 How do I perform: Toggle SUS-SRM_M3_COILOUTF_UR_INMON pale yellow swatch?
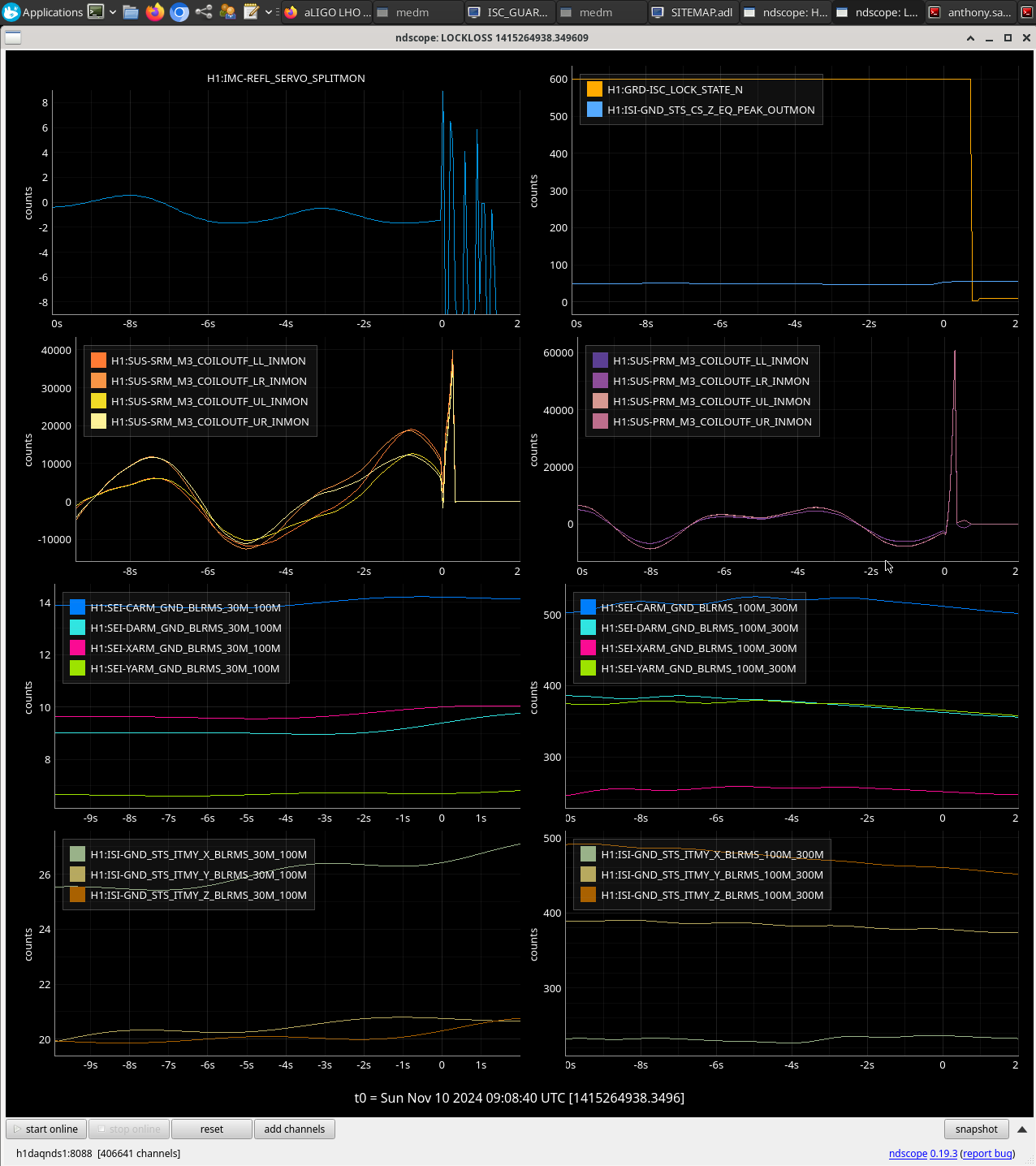98,421
